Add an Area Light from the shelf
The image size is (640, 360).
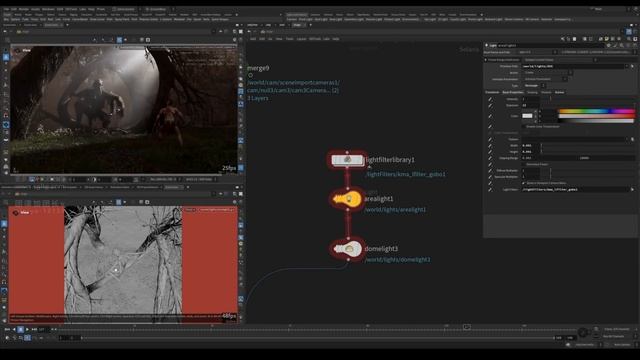tap(336, 19)
